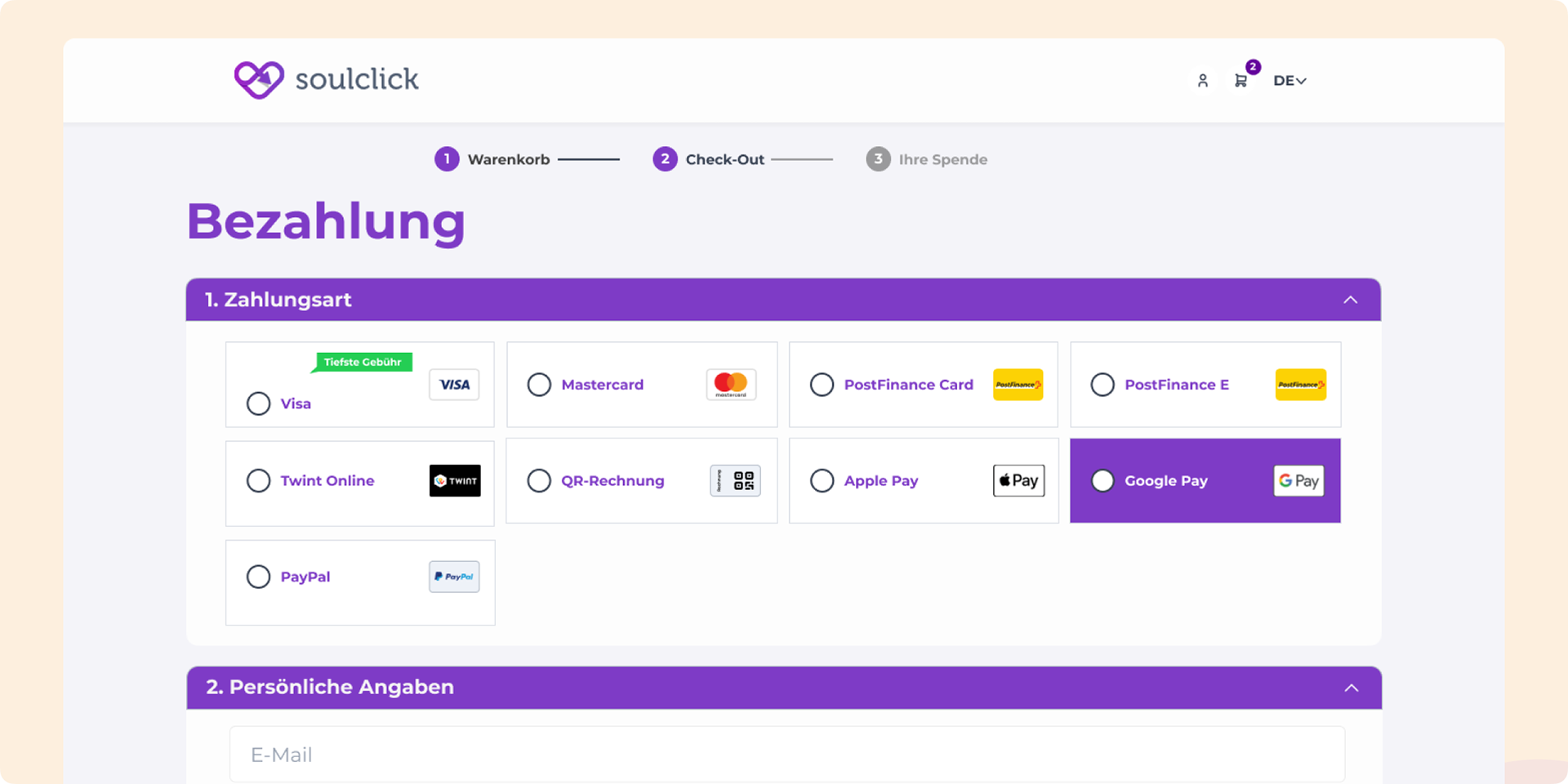Image resolution: width=1568 pixels, height=784 pixels.
Task: Click the Twint black logo
Action: [x=455, y=480]
